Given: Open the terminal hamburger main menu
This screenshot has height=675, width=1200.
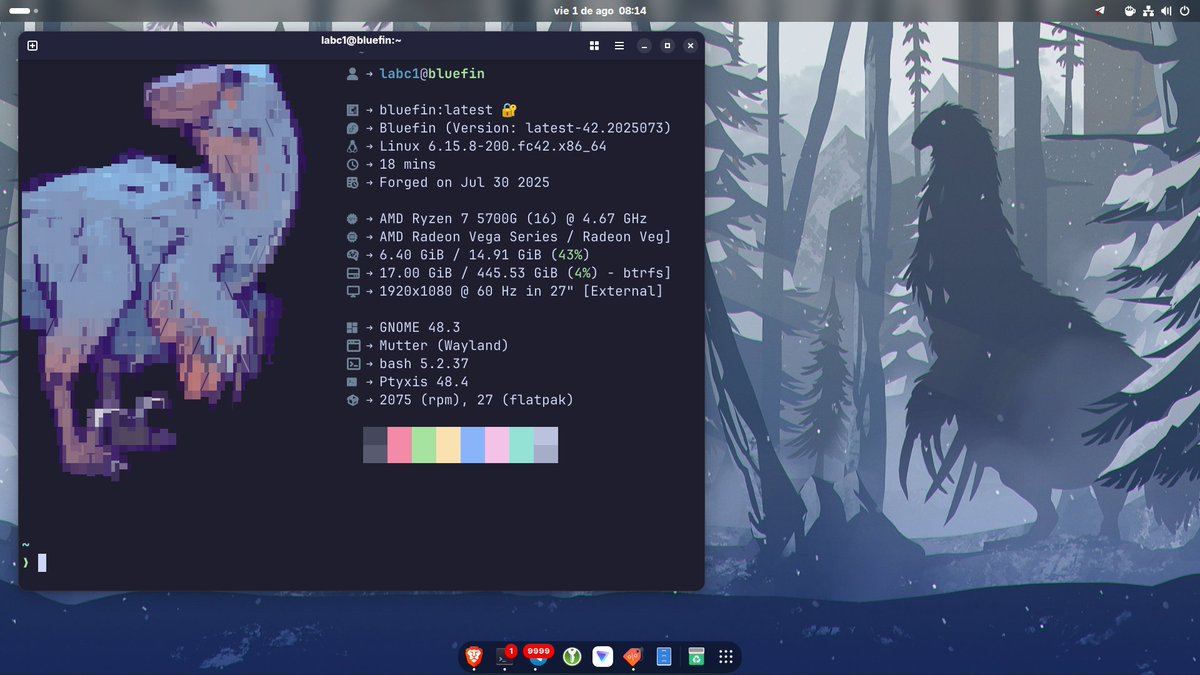Looking at the screenshot, I should click(619, 45).
